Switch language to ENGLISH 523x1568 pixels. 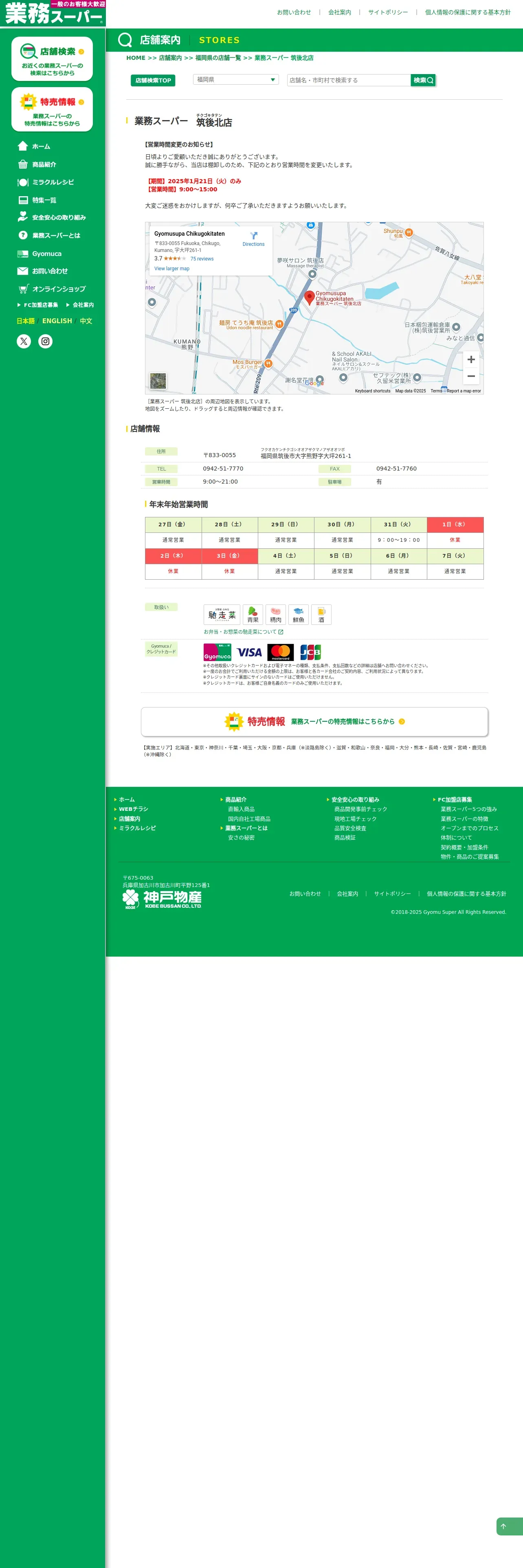tap(57, 321)
